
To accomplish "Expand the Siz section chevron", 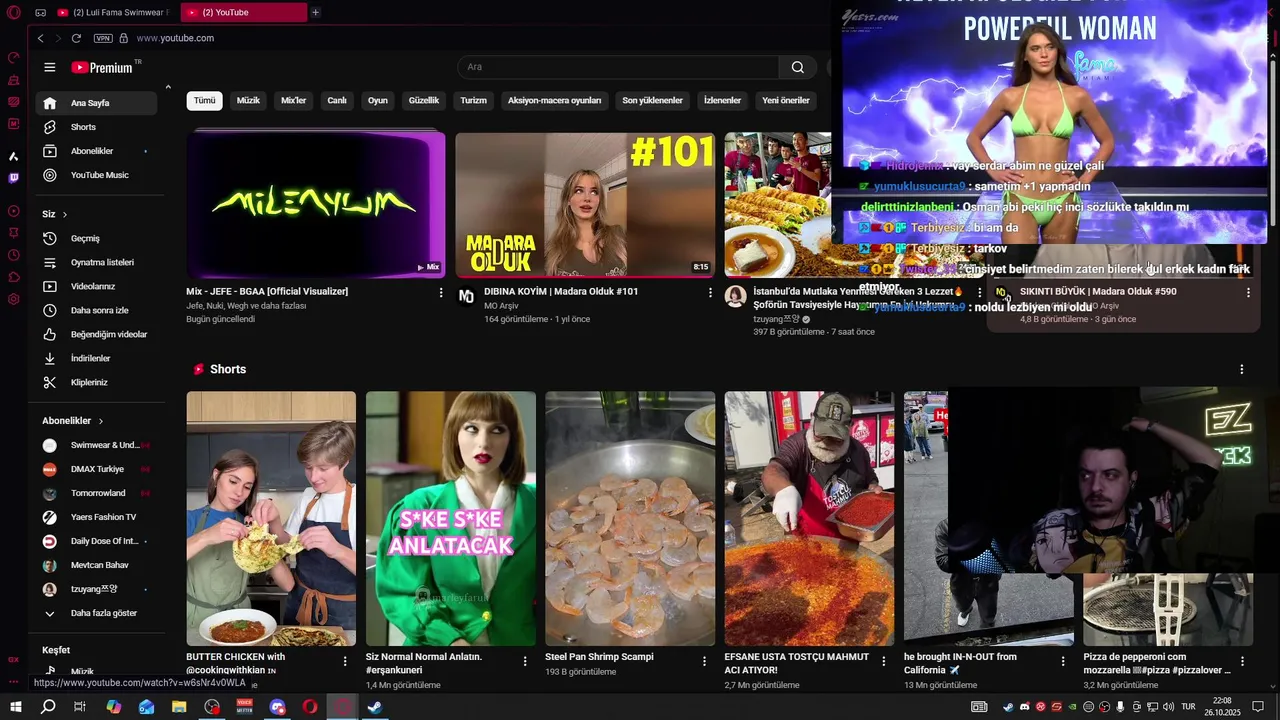I will pyautogui.click(x=65, y=214).
